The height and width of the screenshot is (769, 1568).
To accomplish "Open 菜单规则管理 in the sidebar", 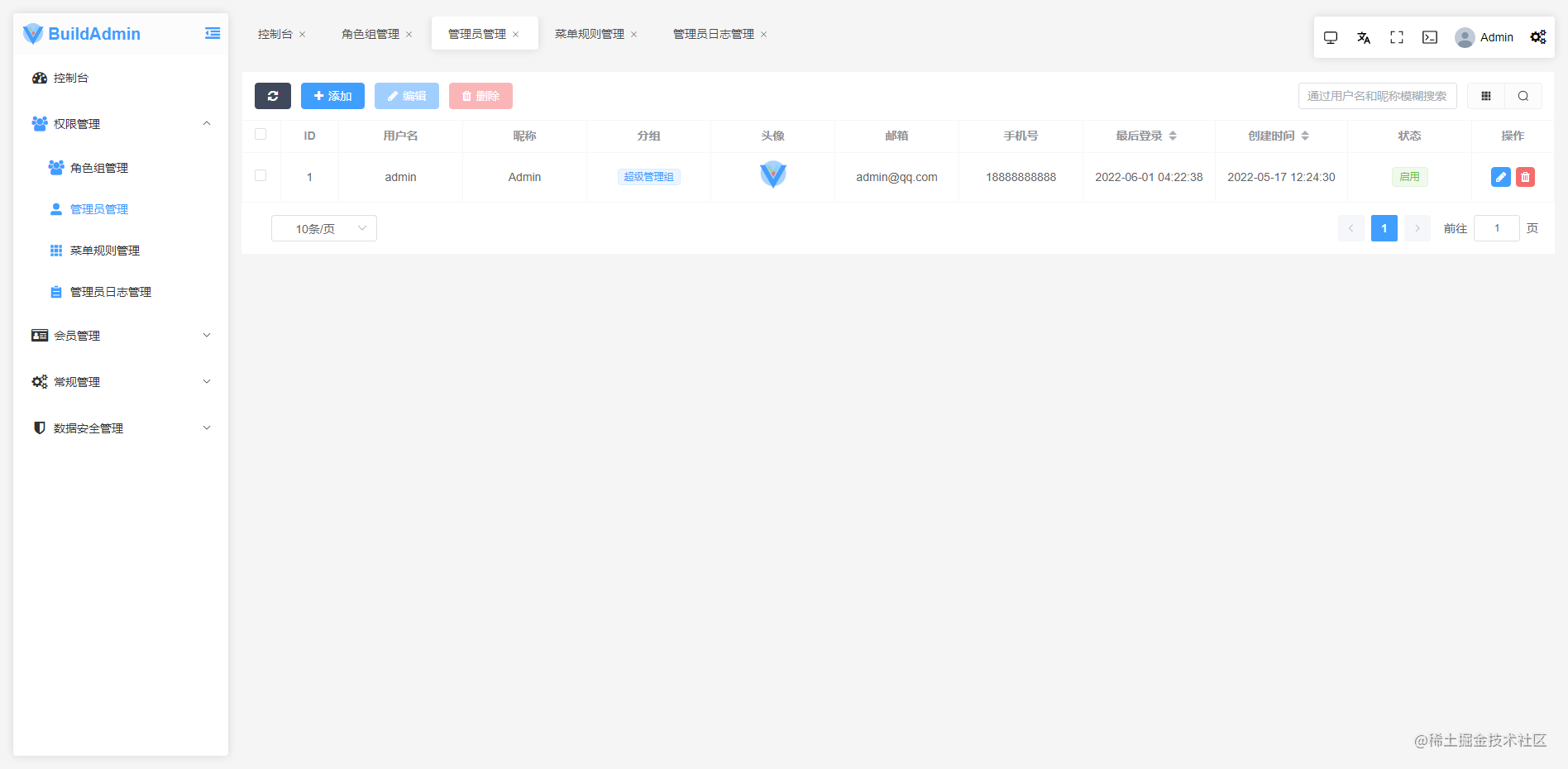I will click(121, 251).
